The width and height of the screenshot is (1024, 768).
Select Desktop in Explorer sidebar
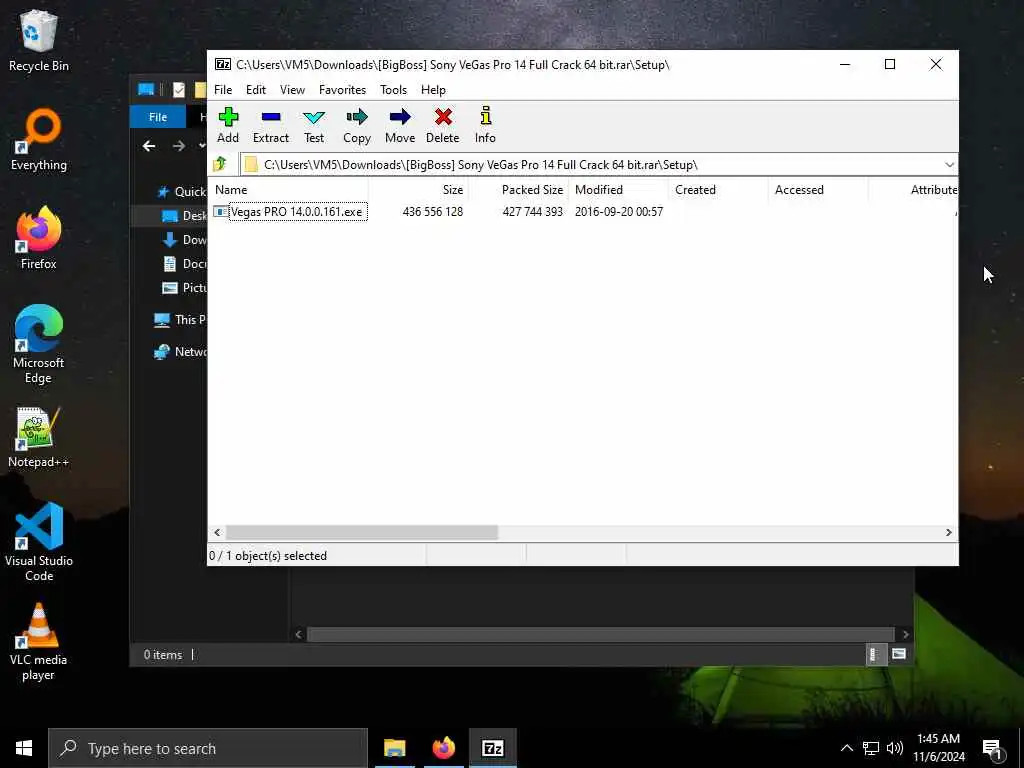184,216
